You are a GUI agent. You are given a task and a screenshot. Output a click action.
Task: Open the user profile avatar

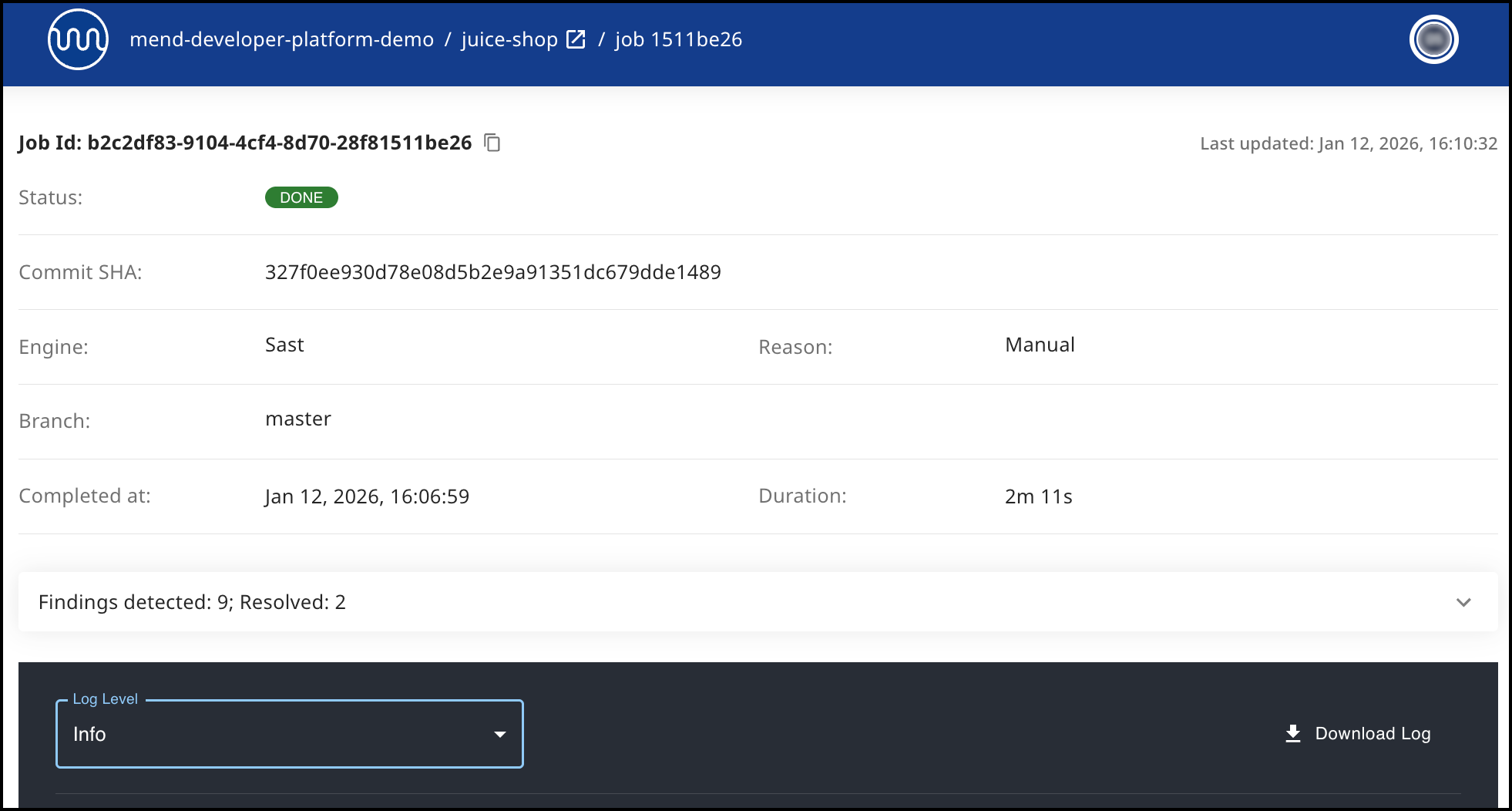[x=1433, y=39]
